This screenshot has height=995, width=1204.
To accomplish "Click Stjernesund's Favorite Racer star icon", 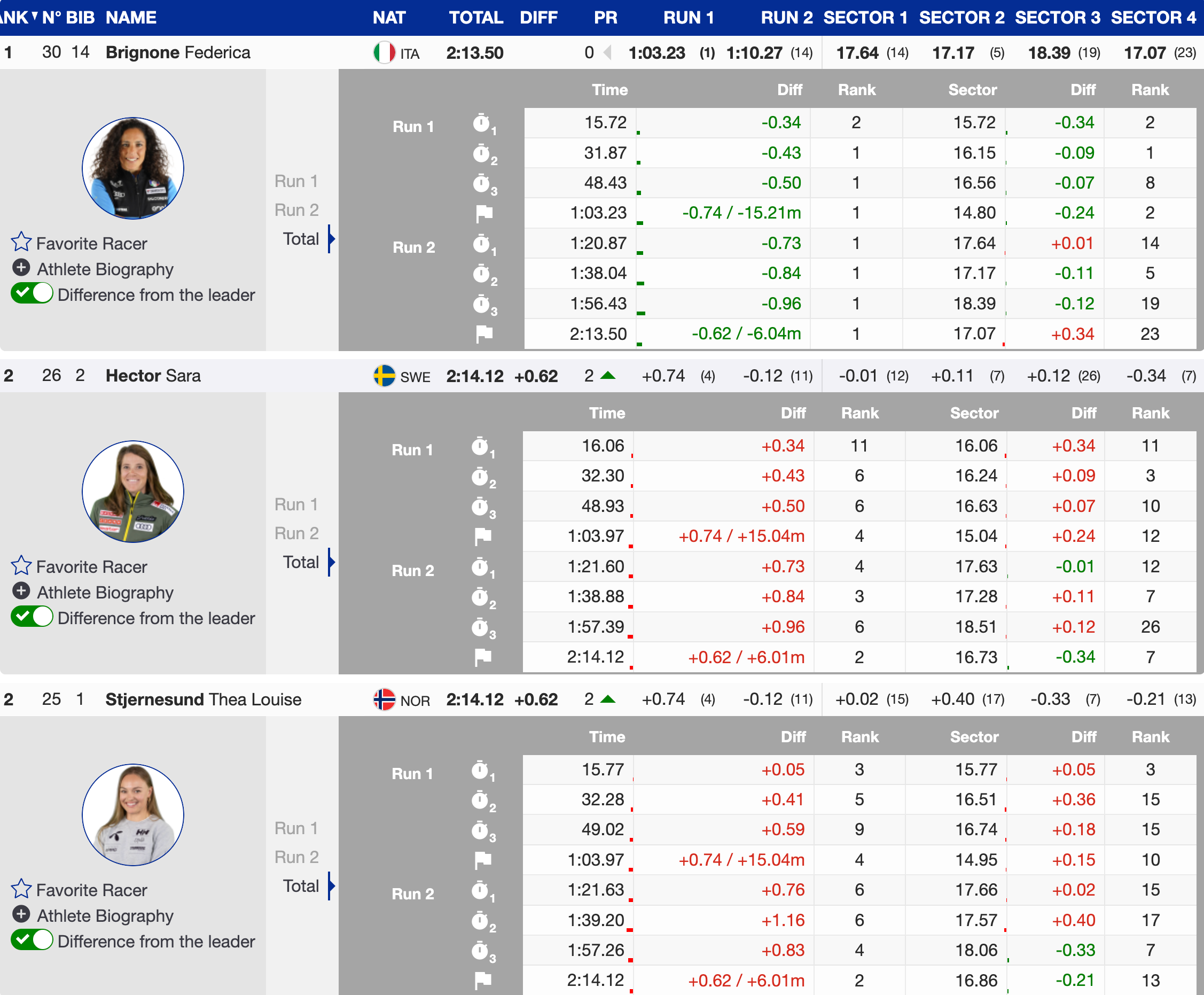I will click(x=21, y=889).
